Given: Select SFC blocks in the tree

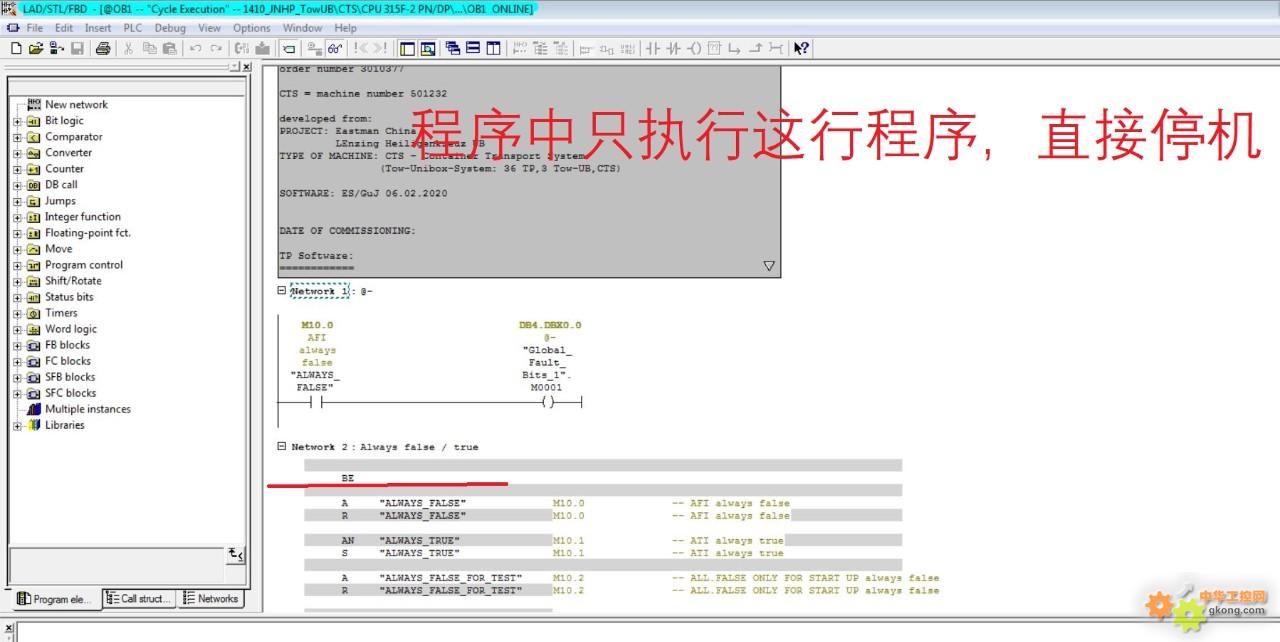Looking at the screenshot, I should (x=70, y=393).
